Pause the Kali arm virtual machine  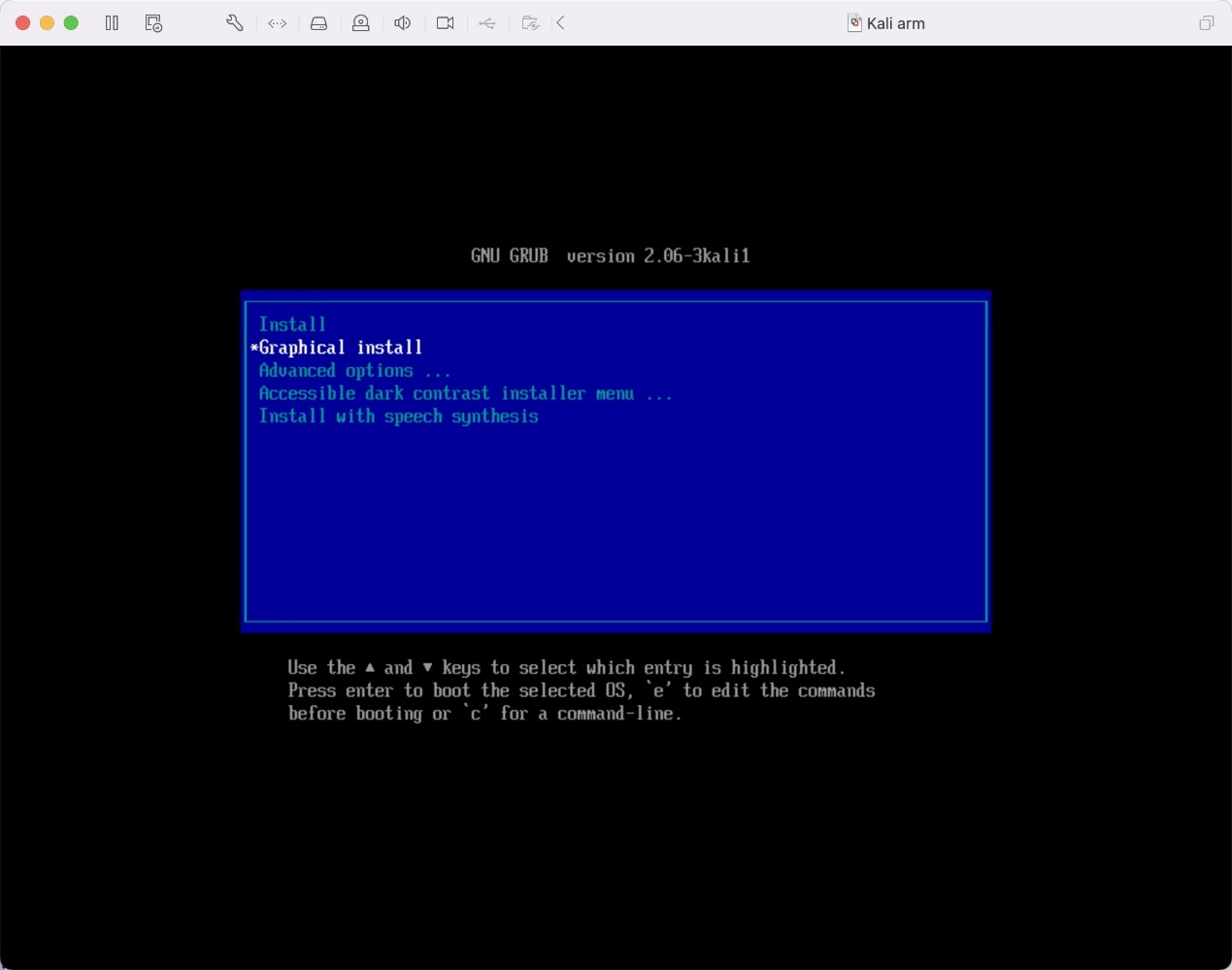112,23
